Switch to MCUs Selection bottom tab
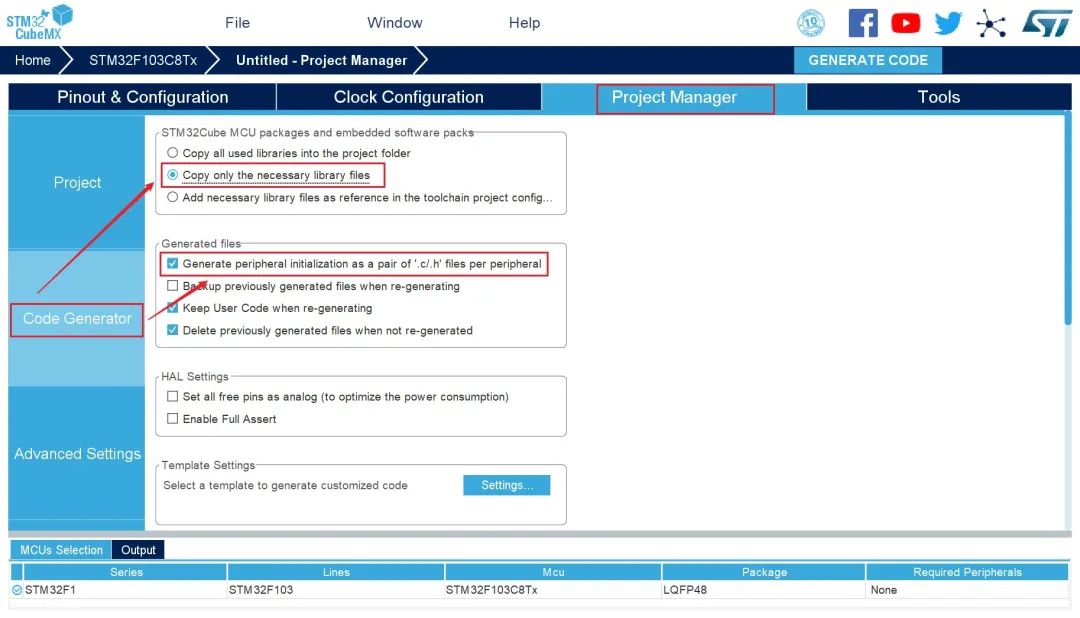This screenshot has height=618, width=1080. [61, 550]
